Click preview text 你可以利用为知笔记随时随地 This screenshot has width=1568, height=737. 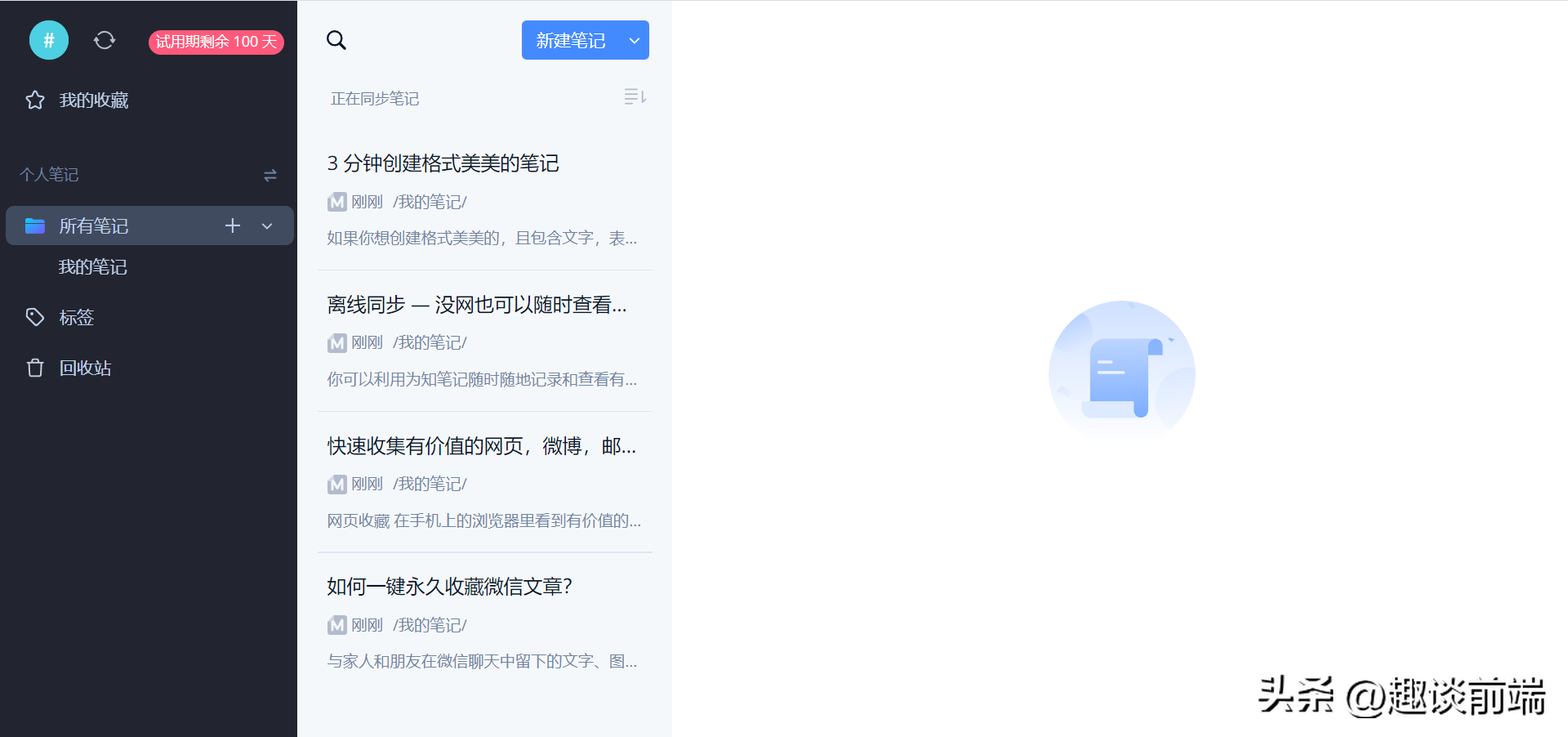482,379
